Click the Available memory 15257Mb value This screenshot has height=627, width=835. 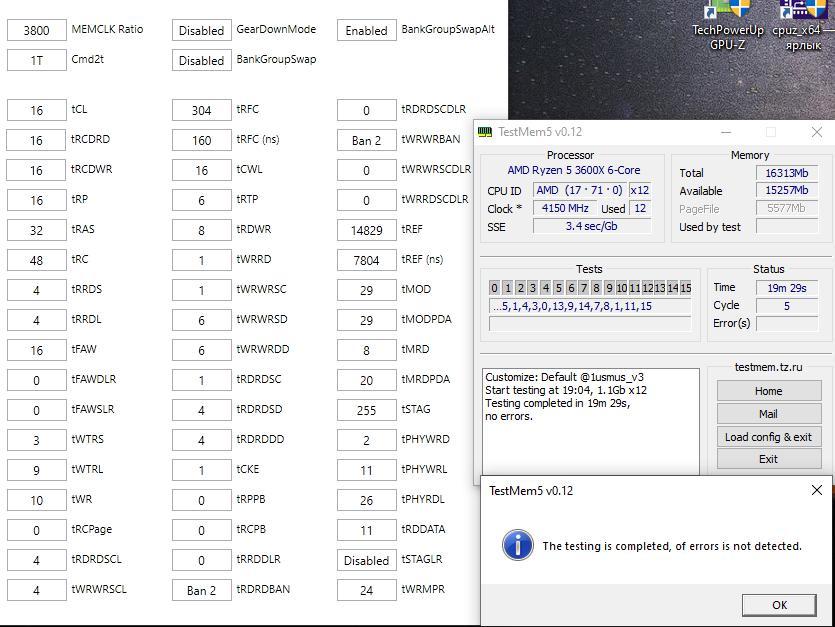(787, 190)
